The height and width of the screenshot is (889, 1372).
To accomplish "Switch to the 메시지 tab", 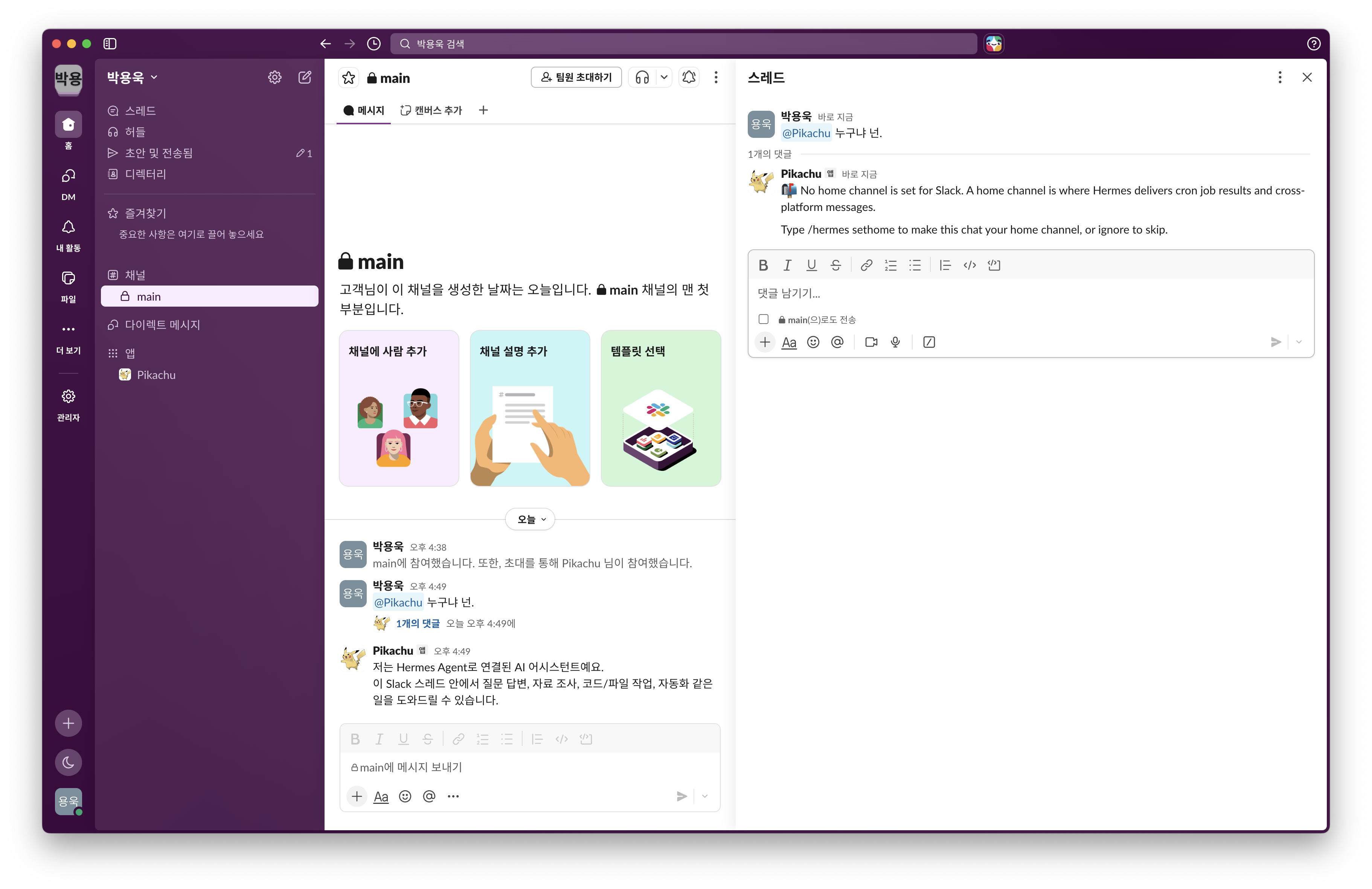I will [364, 110].
